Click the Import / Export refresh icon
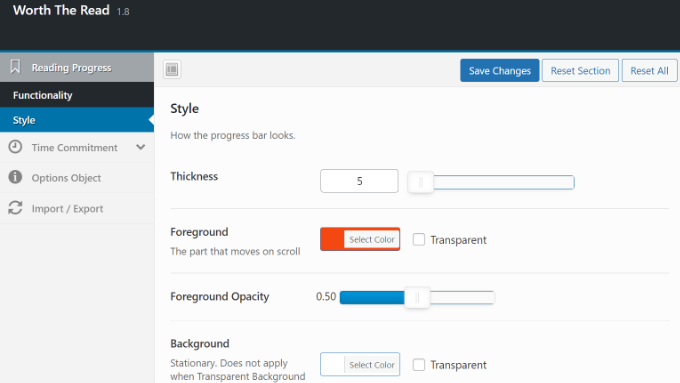The width and height of the screenshot is (680, 383). [15, 208]
